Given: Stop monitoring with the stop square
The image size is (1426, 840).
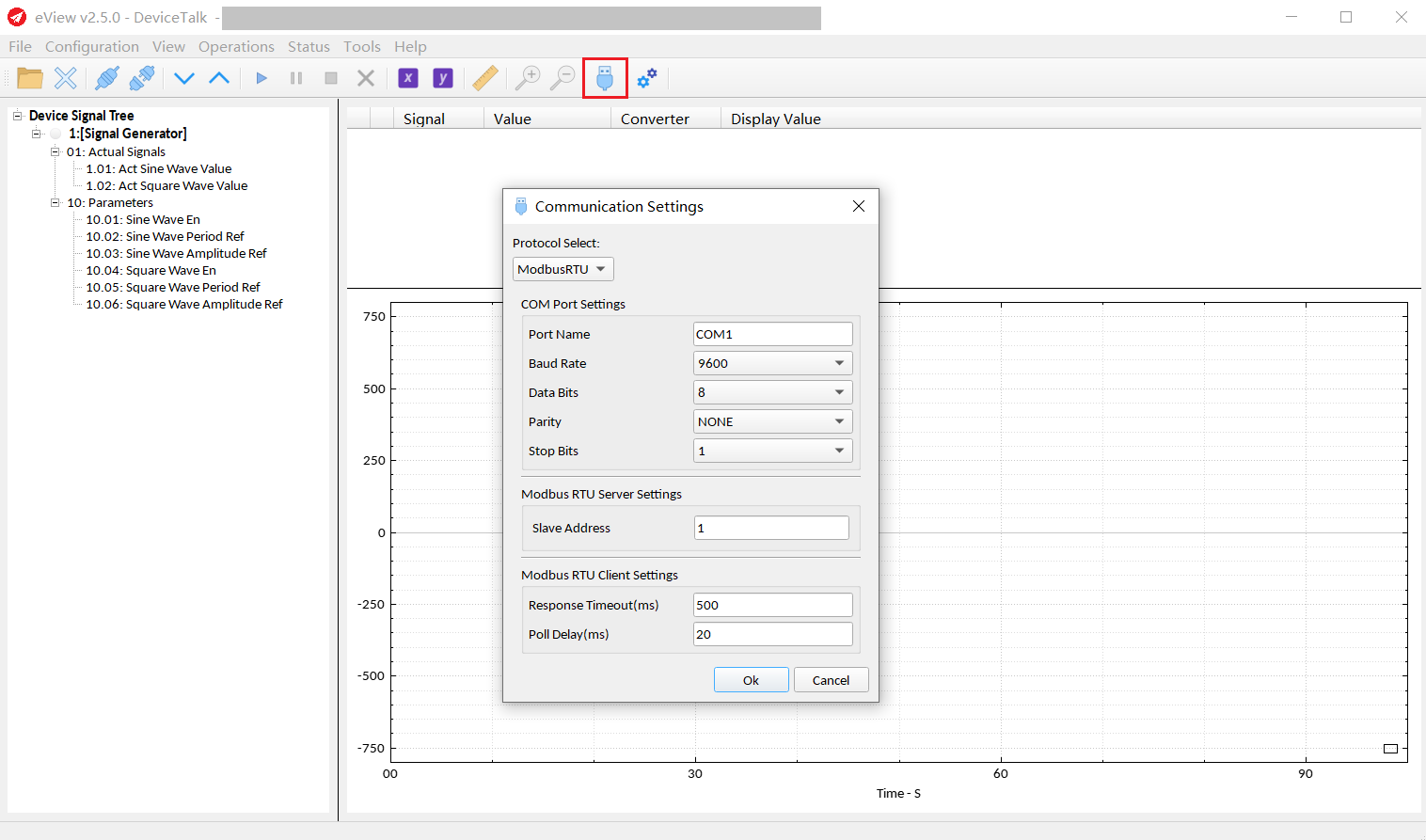Looking at the screenshot, I should [x=331, y=78].
